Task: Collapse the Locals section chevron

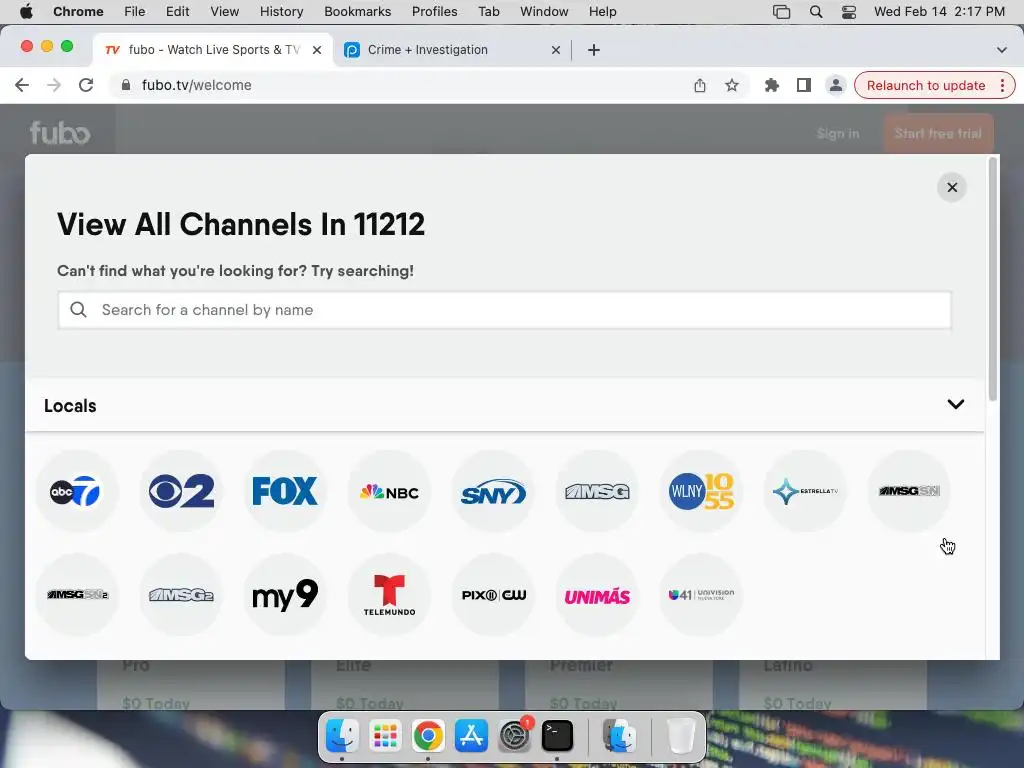Action: (955, 404)
